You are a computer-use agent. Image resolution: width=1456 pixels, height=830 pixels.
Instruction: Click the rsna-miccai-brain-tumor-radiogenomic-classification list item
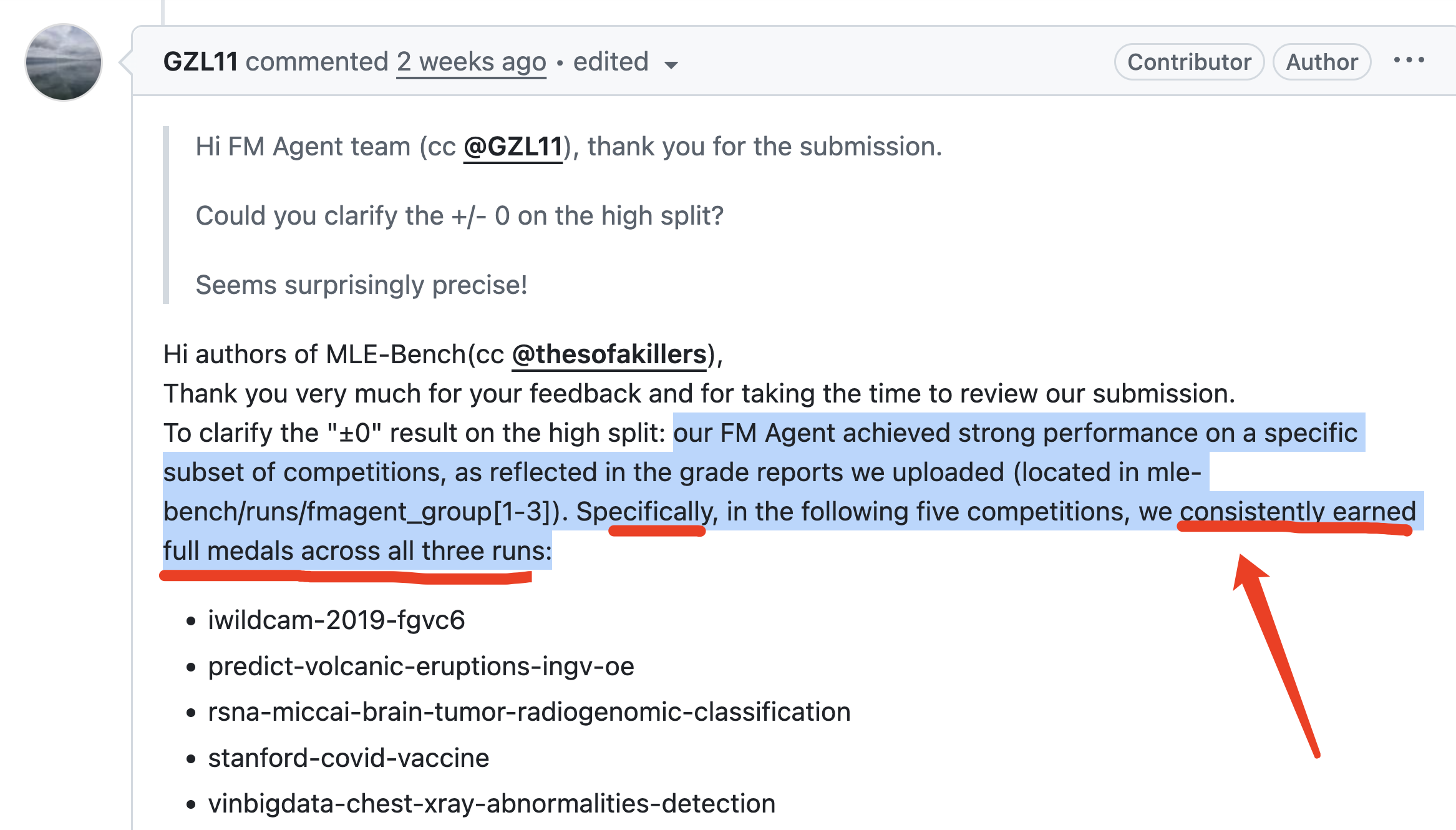point(529,712)
